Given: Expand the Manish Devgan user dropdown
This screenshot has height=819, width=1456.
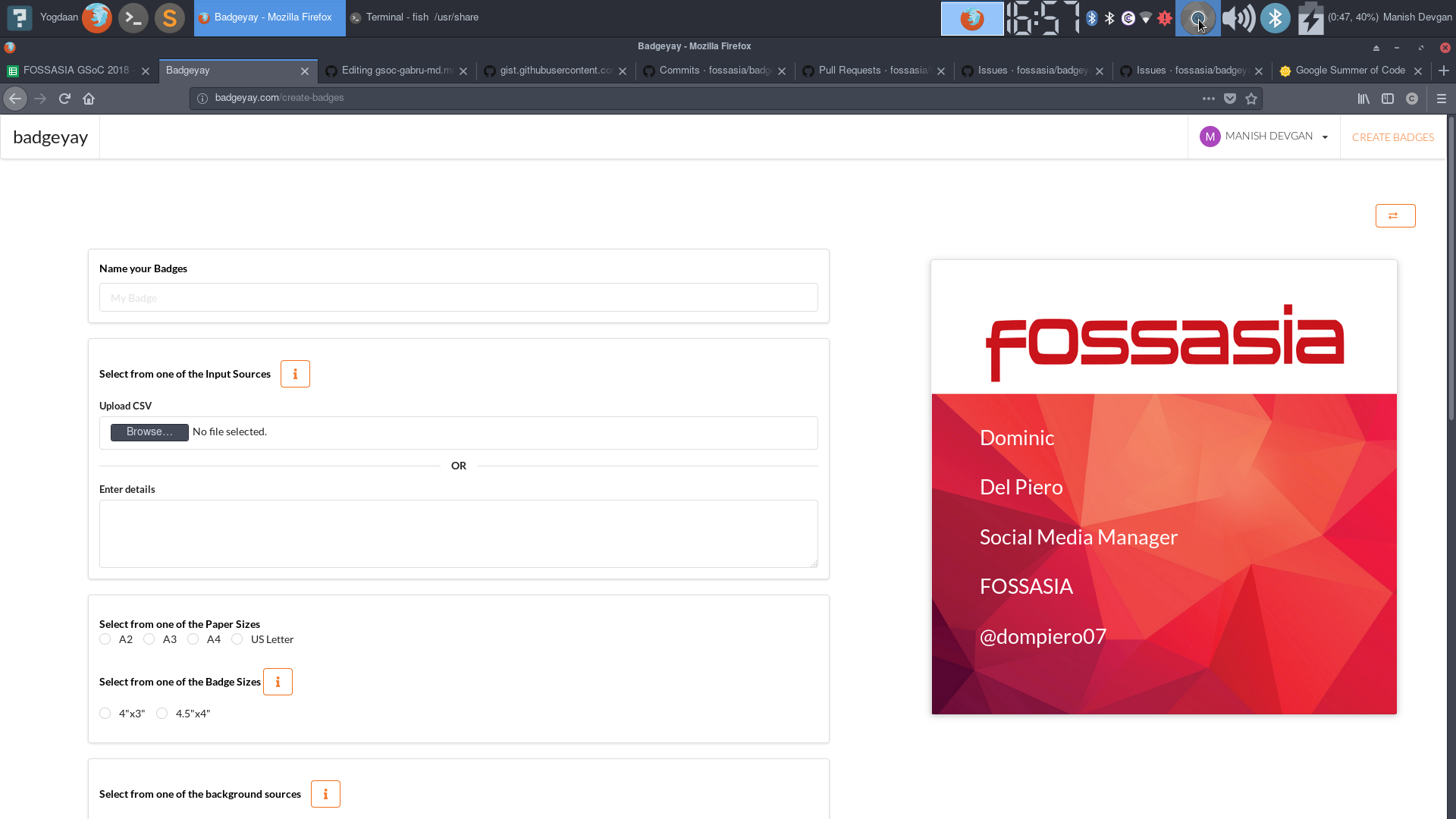Looking at the screenshot, I should pyautogui.click(x=1263, y=136).
